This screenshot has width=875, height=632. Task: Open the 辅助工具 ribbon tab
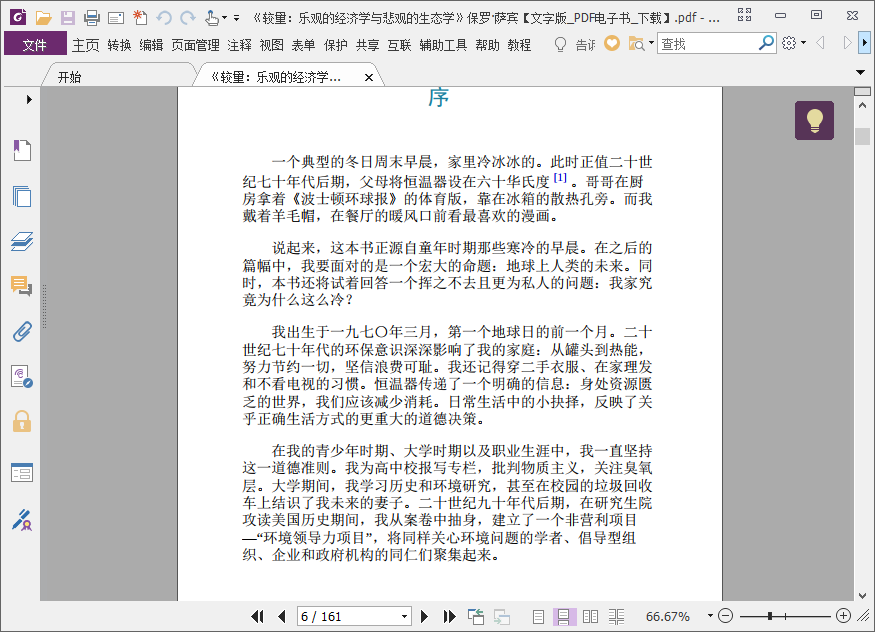(443, 45)
